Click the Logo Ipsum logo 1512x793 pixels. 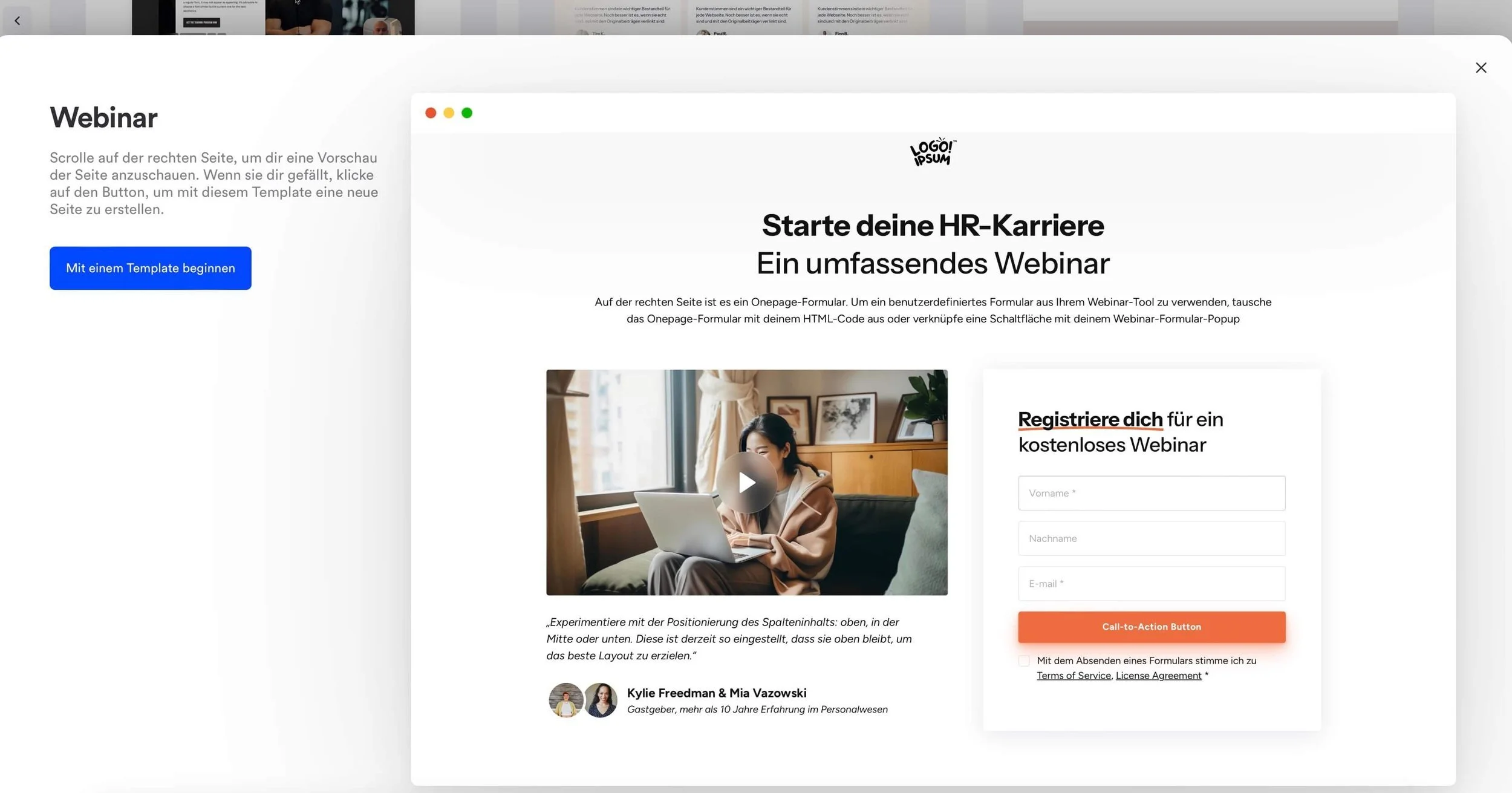pyautogui.click(x=933, y=152)
